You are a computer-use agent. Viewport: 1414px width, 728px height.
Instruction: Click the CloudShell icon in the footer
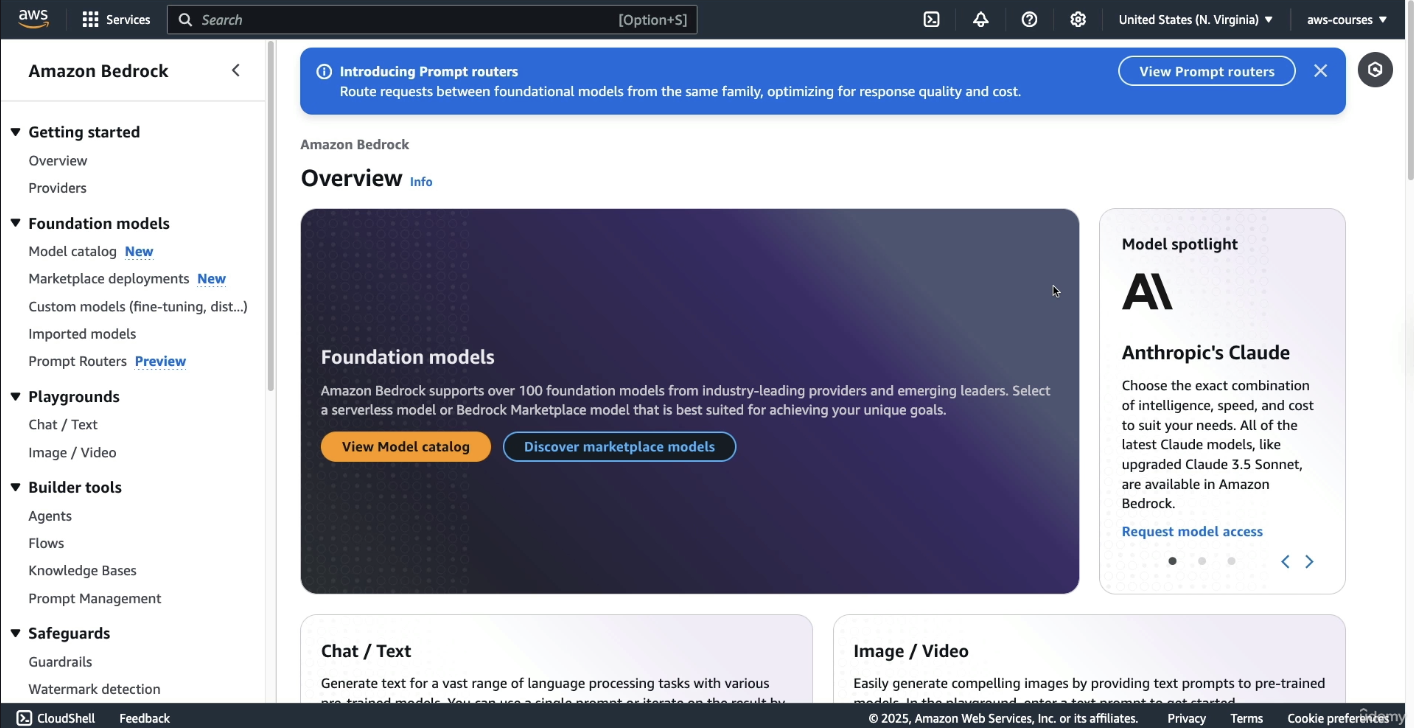[24, 718]
